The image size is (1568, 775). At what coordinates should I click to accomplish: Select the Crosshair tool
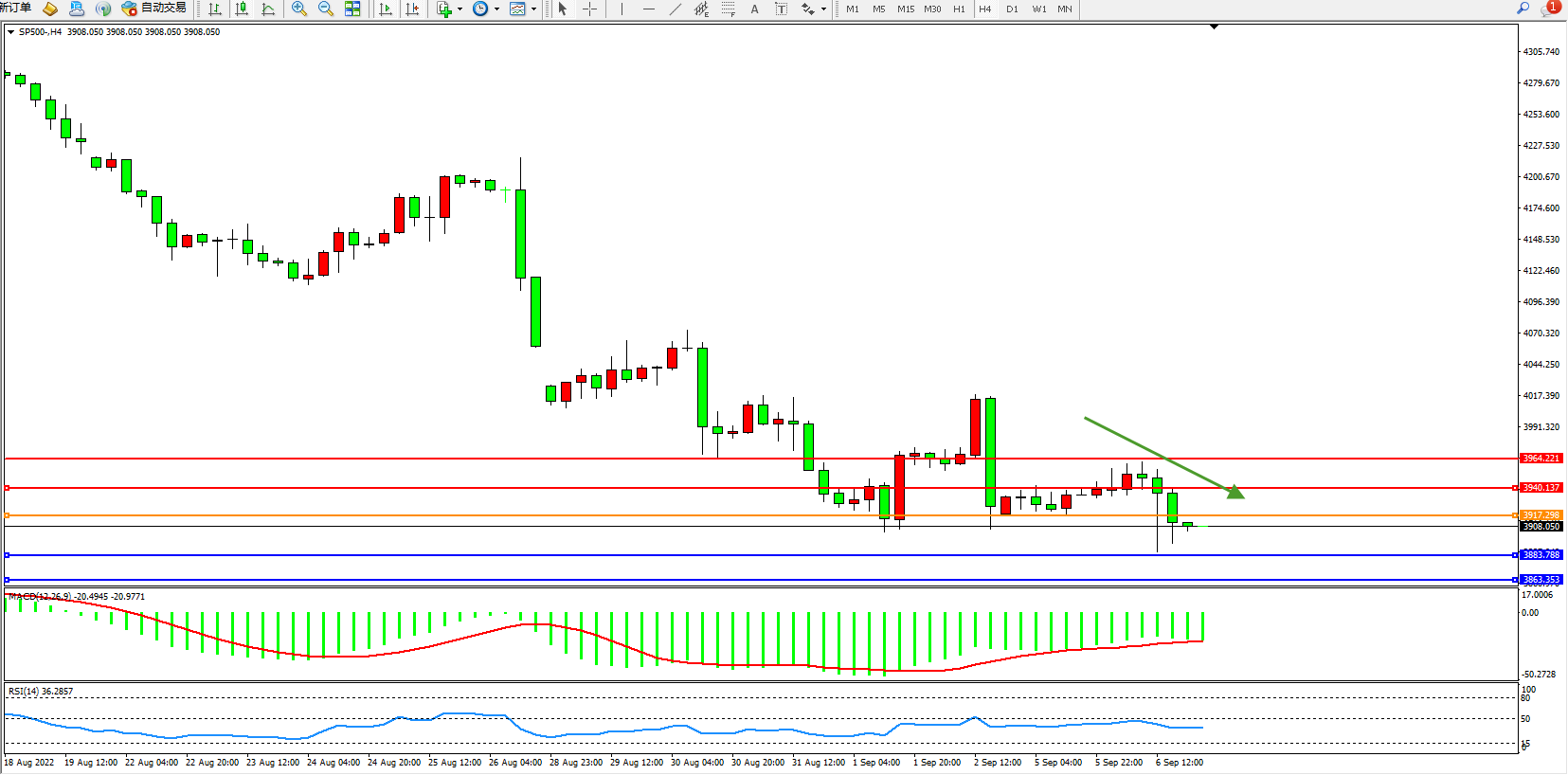click(589, 9)
